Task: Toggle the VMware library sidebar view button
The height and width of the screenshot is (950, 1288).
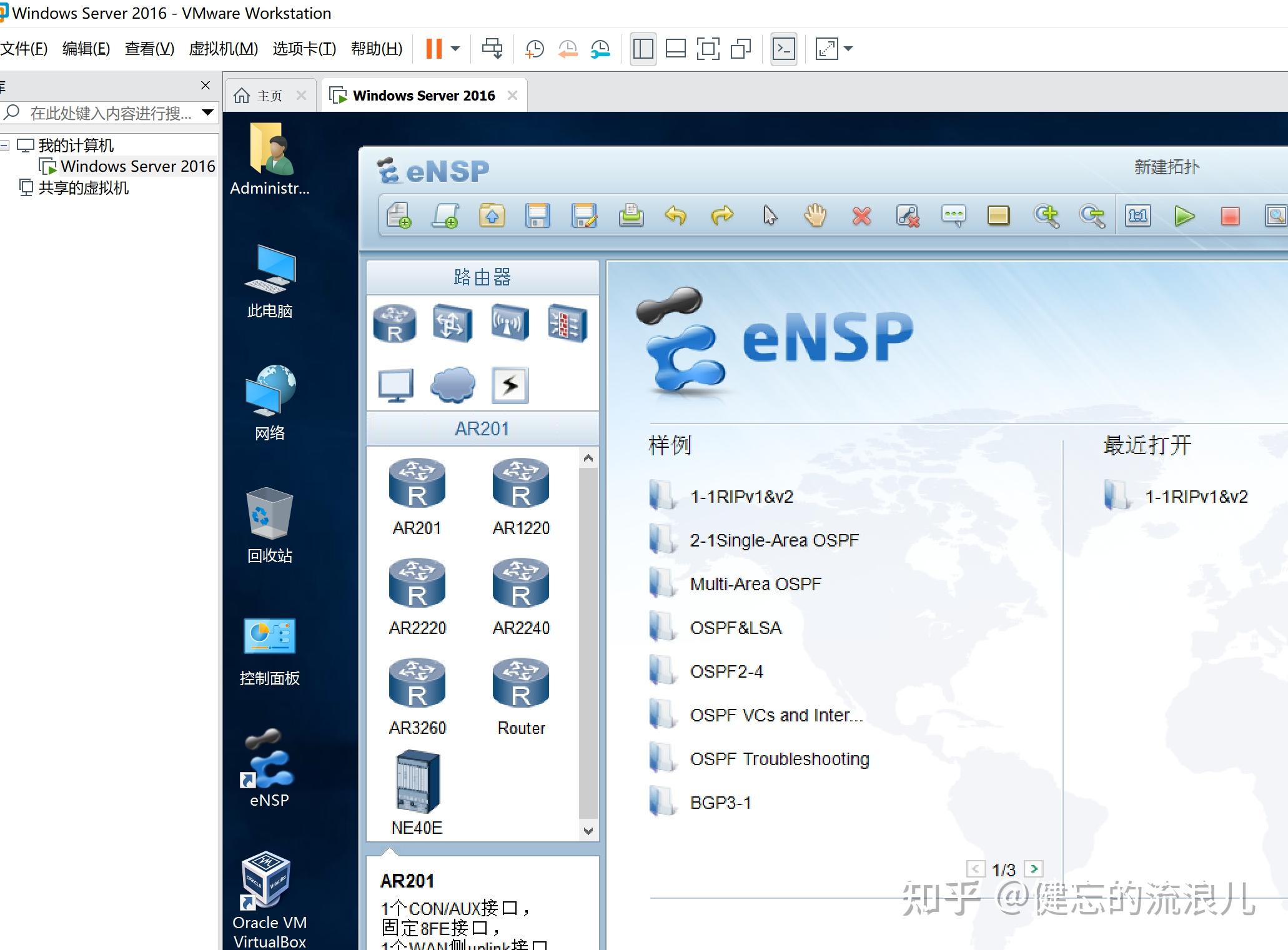Action: [x=643, y=49]
